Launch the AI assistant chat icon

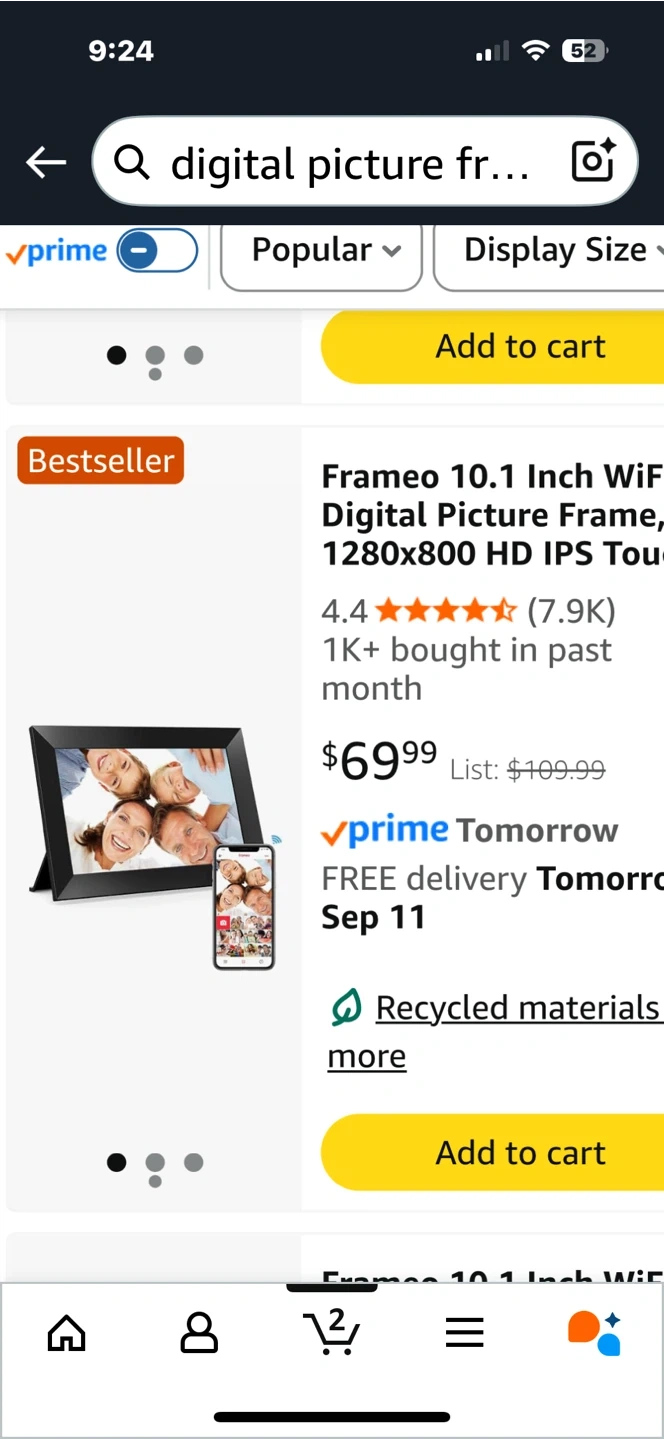tap(595, 1332)
